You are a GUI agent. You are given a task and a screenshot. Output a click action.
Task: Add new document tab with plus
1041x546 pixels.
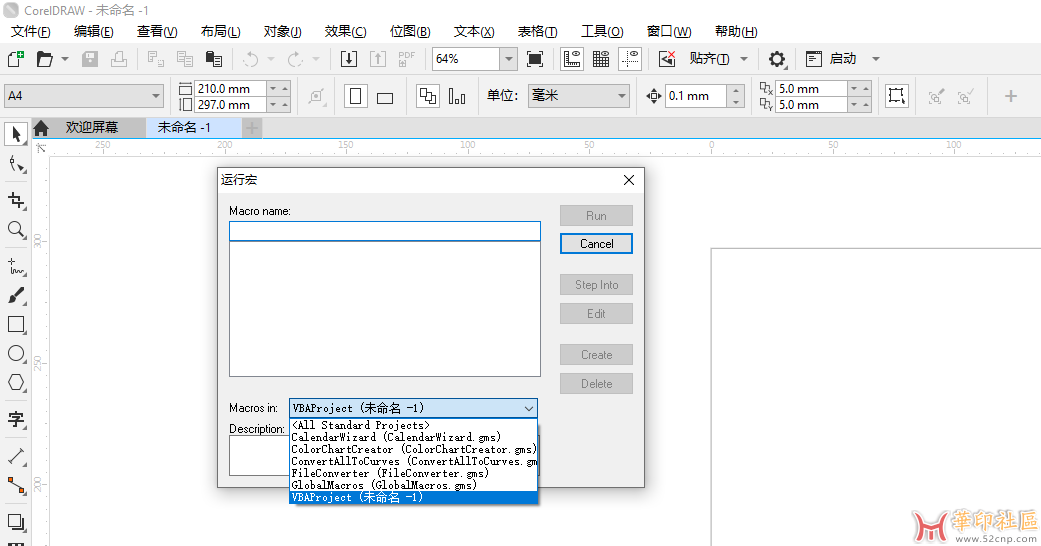252,128
